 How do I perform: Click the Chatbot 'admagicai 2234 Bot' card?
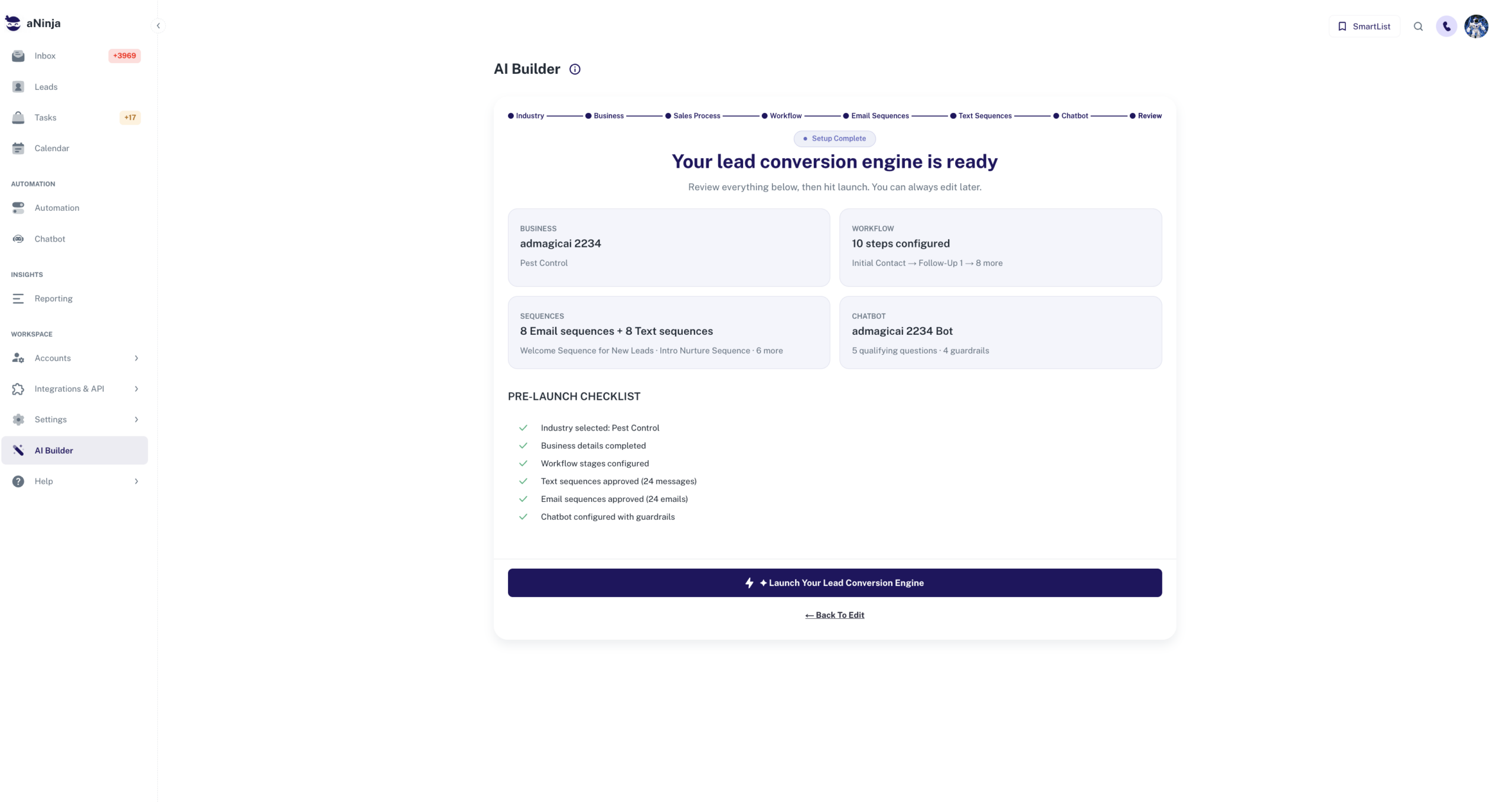pyautogui.click(x=1001, y=332)
